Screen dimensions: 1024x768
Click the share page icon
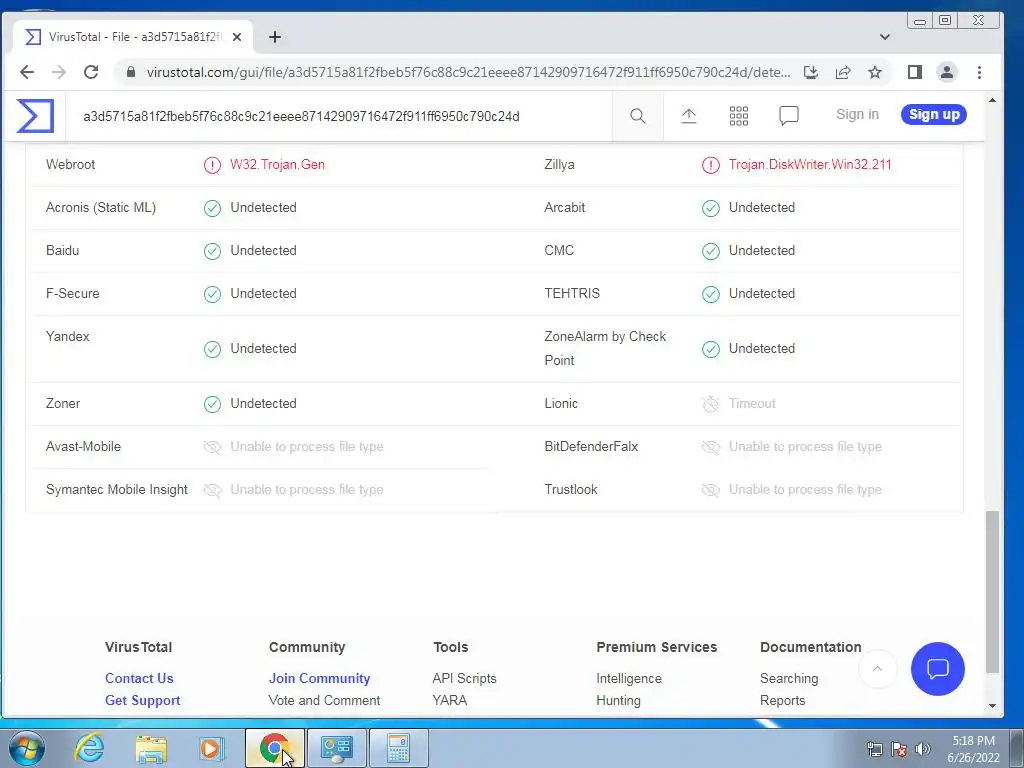843,72
